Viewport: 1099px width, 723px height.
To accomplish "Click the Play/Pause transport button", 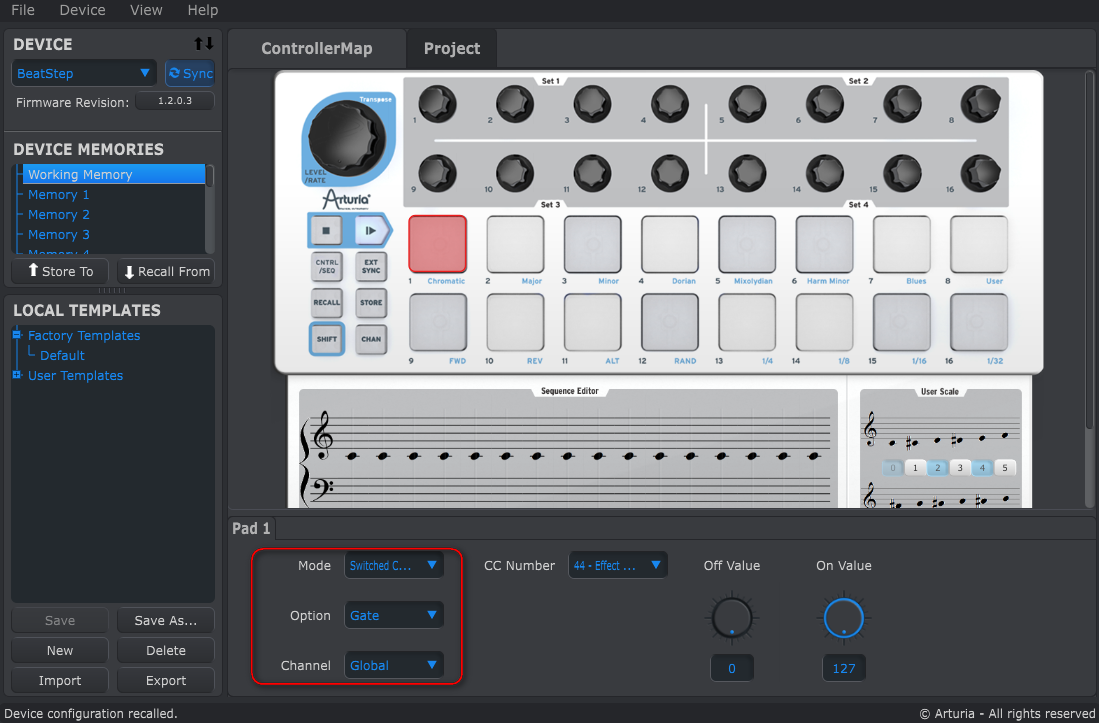I will (371, 230).
